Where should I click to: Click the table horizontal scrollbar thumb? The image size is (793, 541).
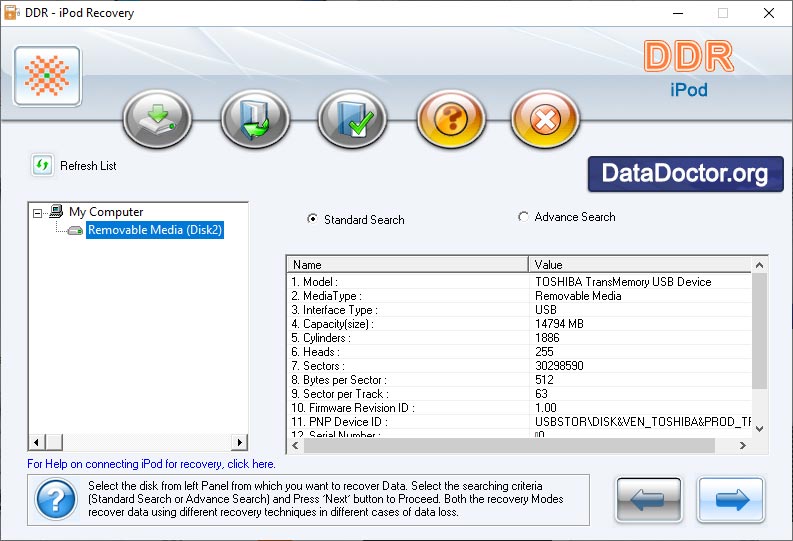tap(509, 445)
